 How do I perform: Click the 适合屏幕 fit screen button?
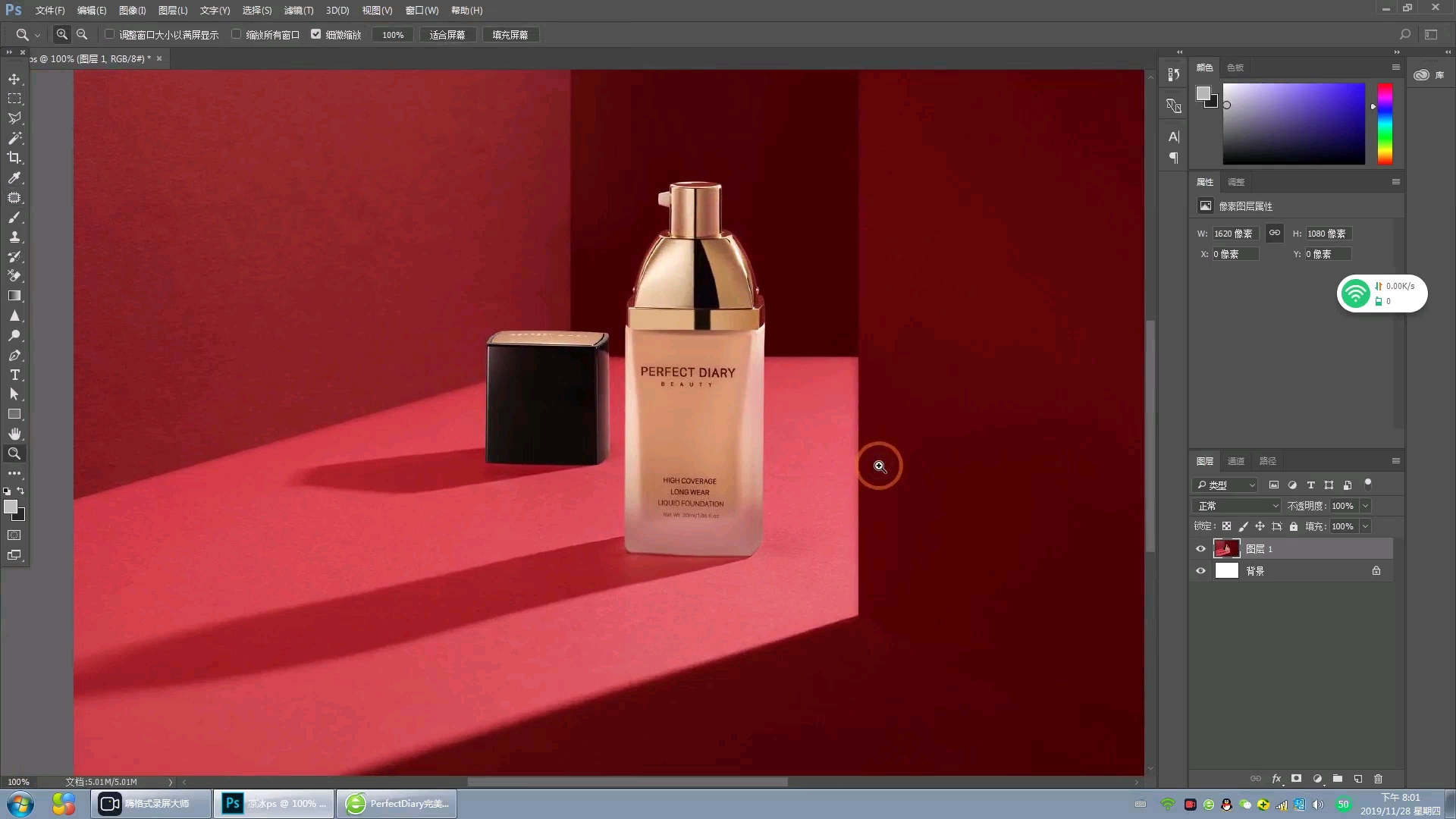point(447,35)
